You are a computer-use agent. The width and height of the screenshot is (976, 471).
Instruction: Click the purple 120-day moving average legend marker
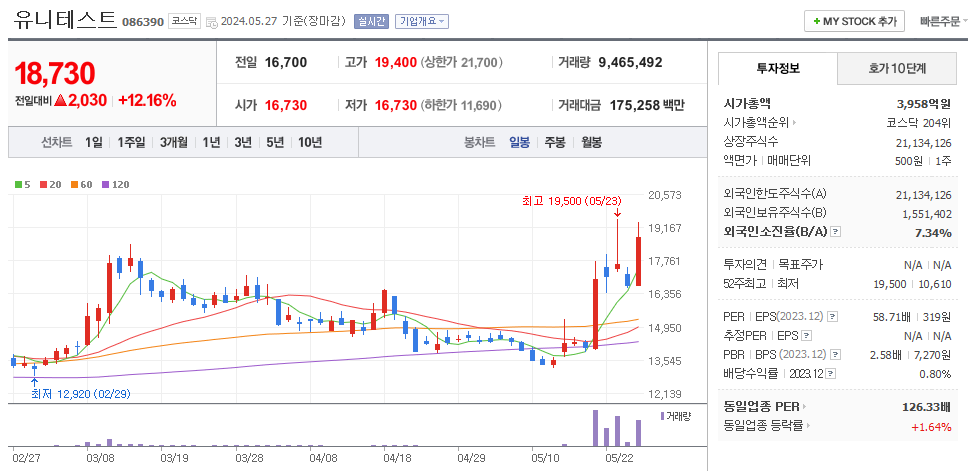(x=105, y=184)
